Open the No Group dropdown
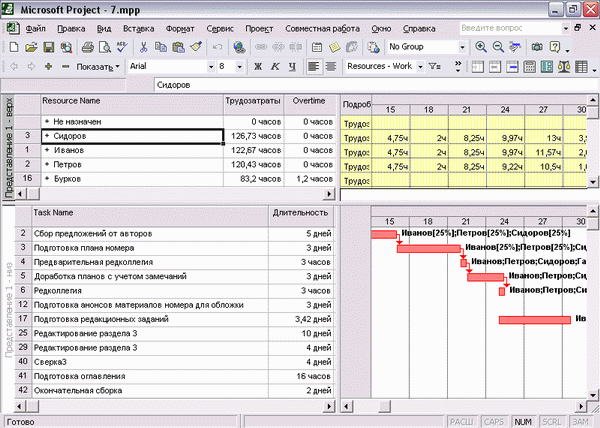 pyautogui.click(x=462, y=47)
